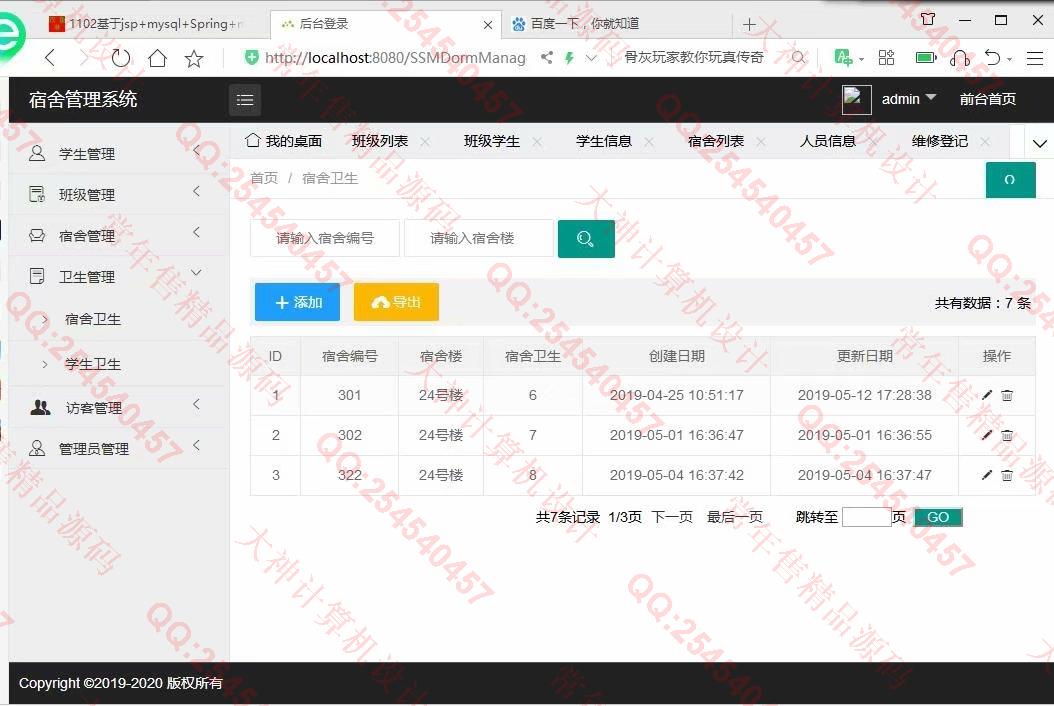Open a new browser tab with the plus icon
The width and height of the screenshot is (1054, 706).
coord(749,24)
